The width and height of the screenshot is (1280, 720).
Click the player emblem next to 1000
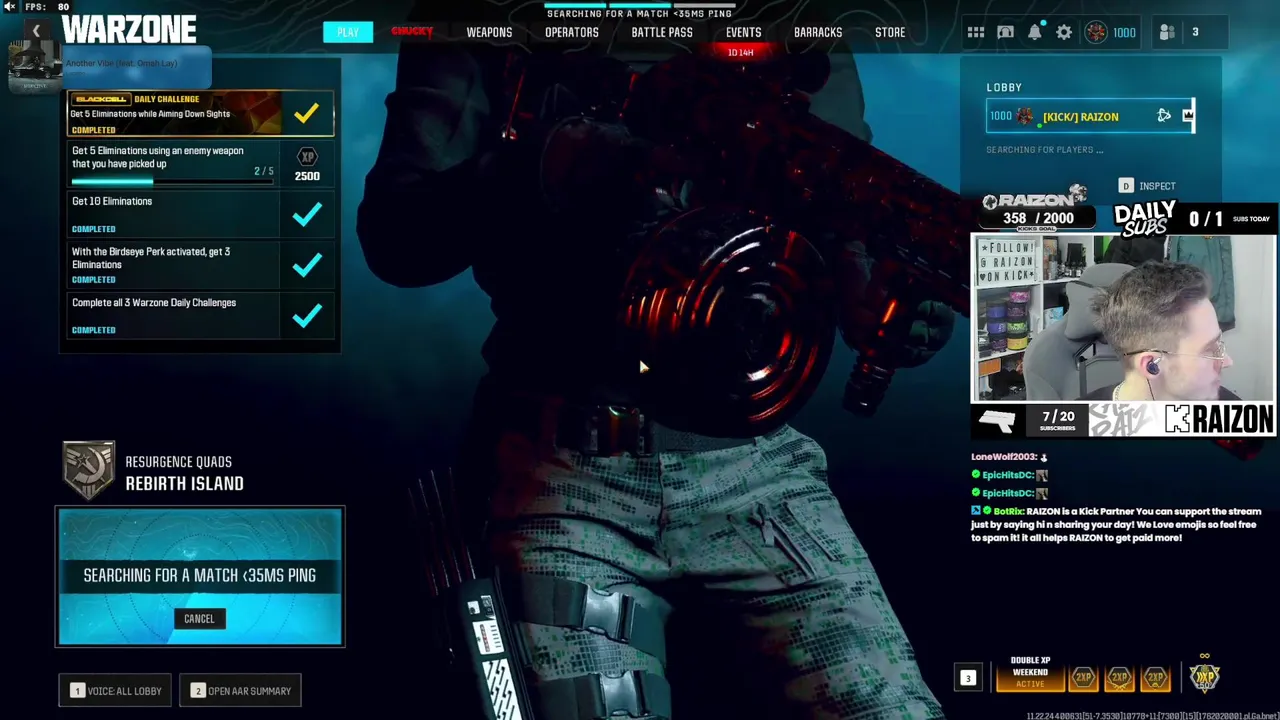tap(1096, 32)
